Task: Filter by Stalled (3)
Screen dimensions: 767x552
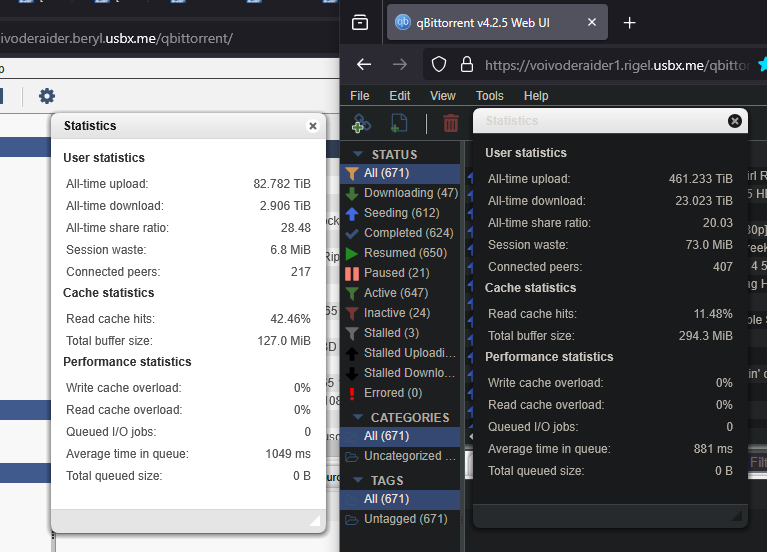Action: (x=400, y=333)
